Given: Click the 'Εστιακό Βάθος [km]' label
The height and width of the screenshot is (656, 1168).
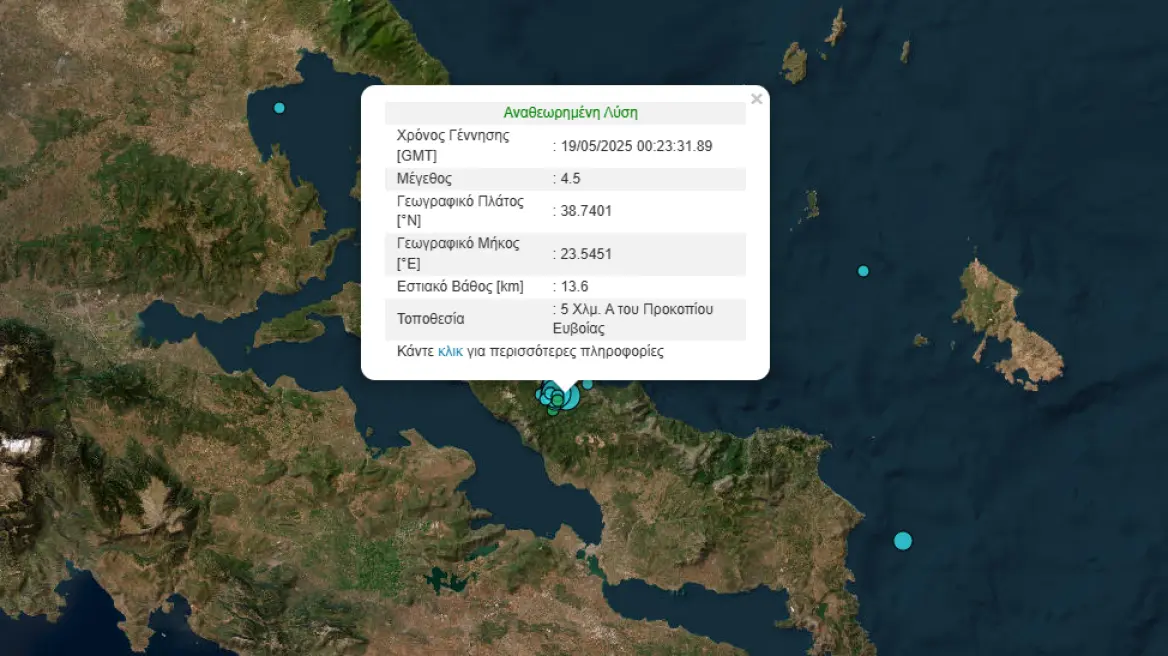Looking at the screenshot, I should click(x=460, y=287).
